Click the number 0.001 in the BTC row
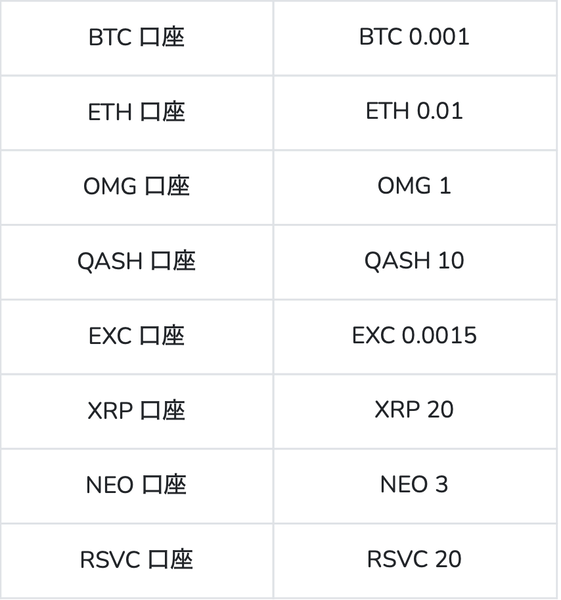 439,37
